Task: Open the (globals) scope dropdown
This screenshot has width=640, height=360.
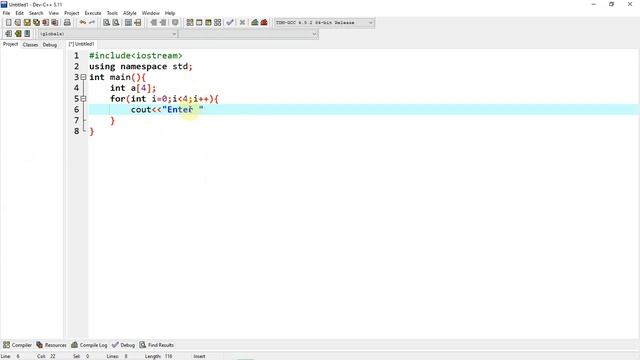Action: pyautogui.click(x=108, y=34)
